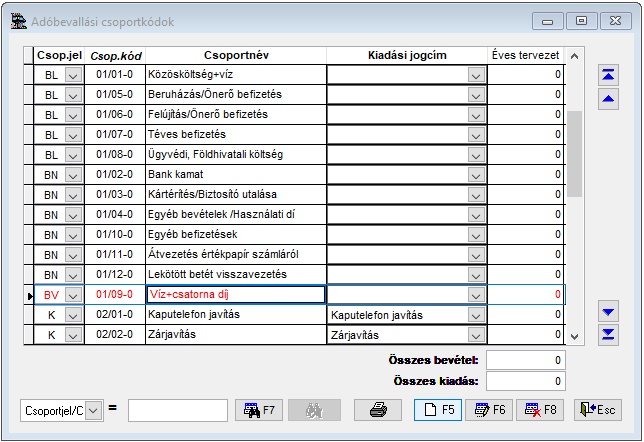
Task: Open Csop.jel dropdown for Víz+csatorna díj row
Action: click(72, 295)
